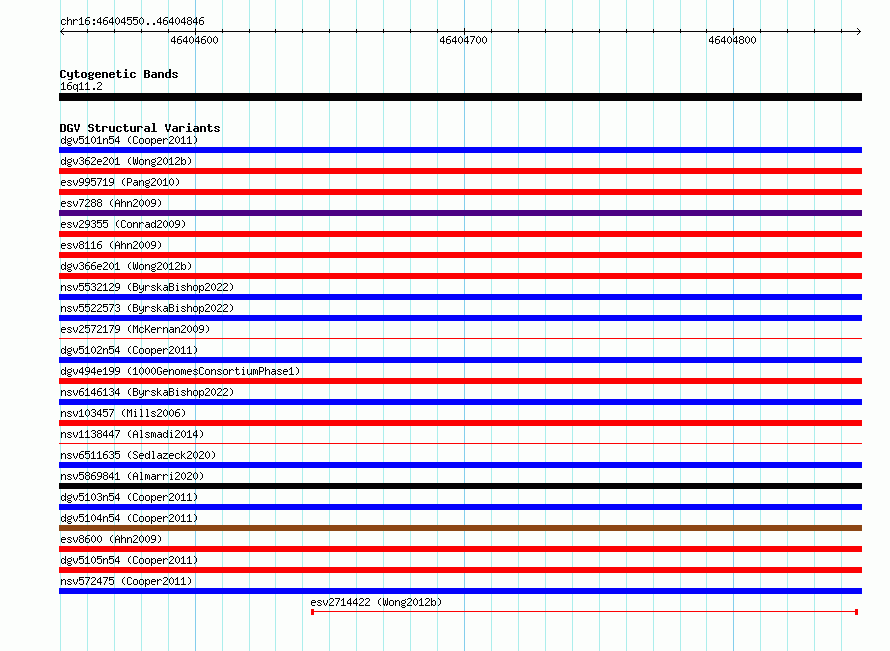Open the nsv6511635 (Sedlazeck2020) label
Screen dimensions: 890x651
coord(138,455)
